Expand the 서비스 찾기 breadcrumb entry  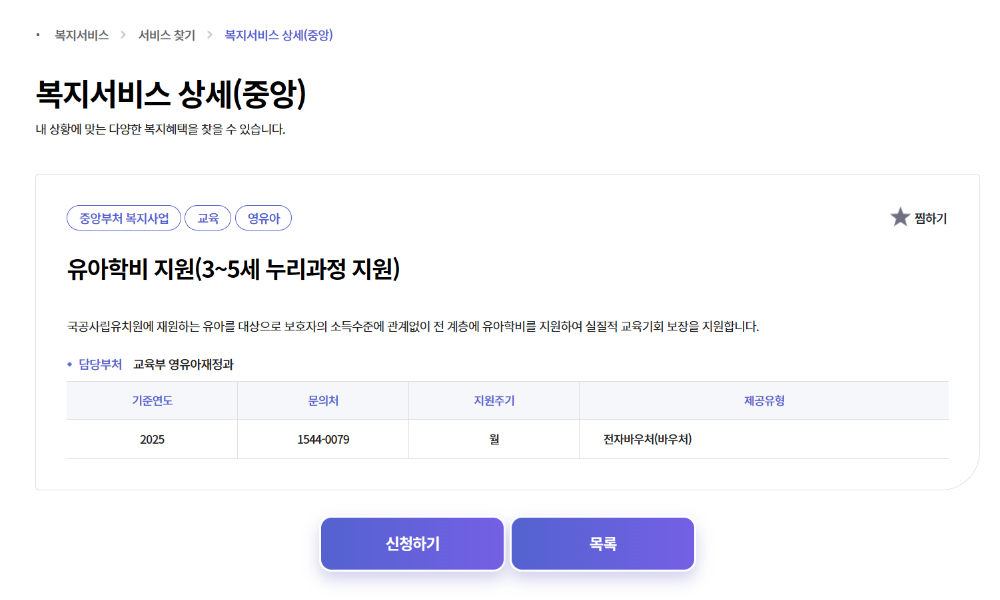tap(166, 33)
